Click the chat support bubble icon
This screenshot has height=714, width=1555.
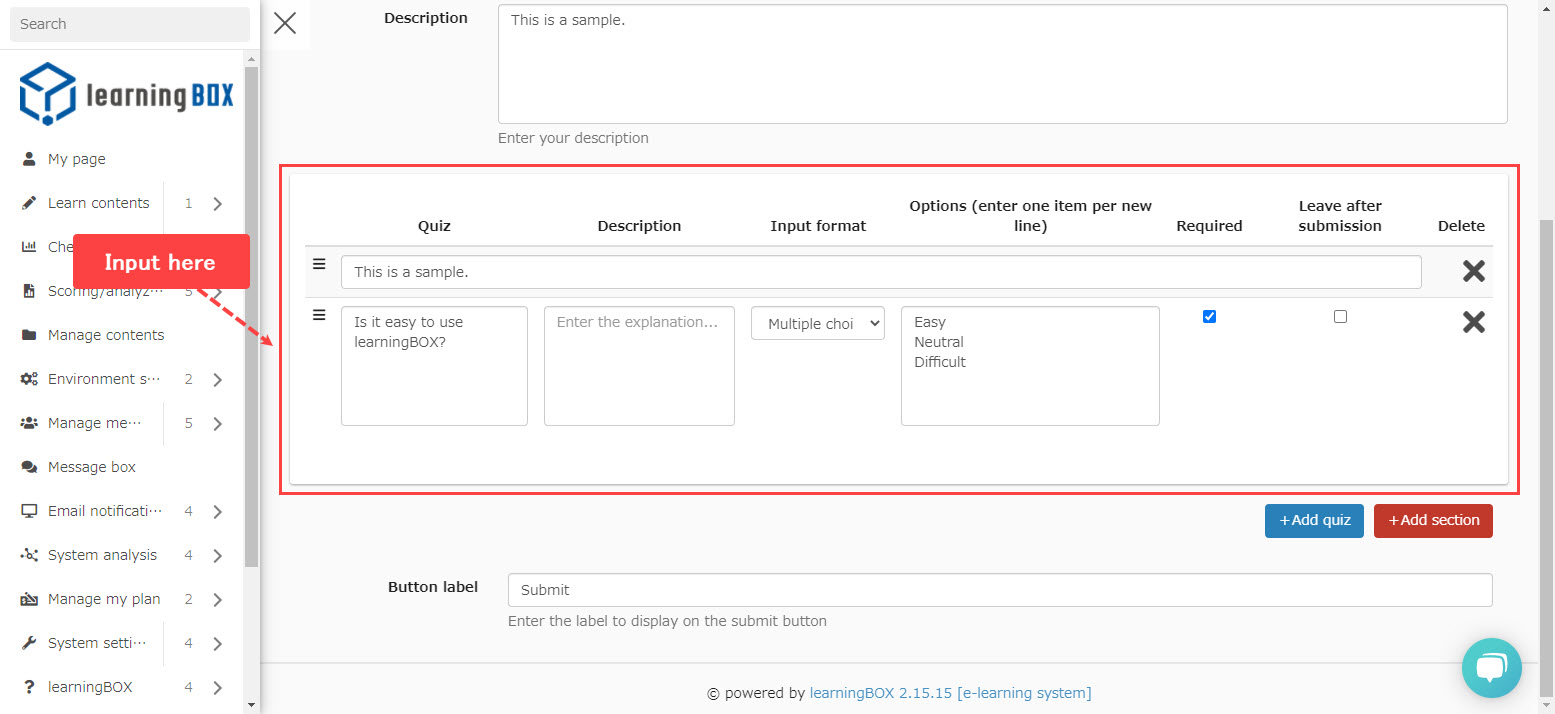(1491, 668)
